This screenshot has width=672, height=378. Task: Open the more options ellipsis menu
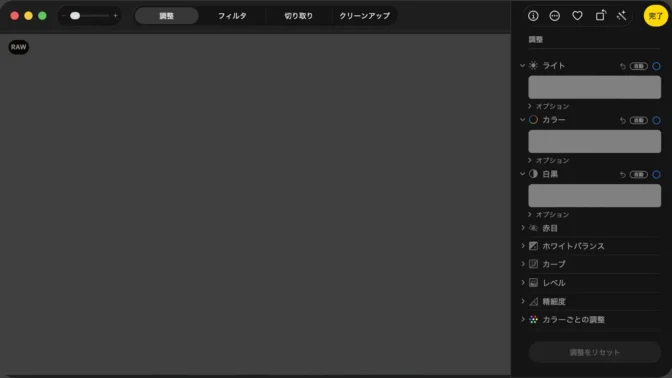coord(555,16)
